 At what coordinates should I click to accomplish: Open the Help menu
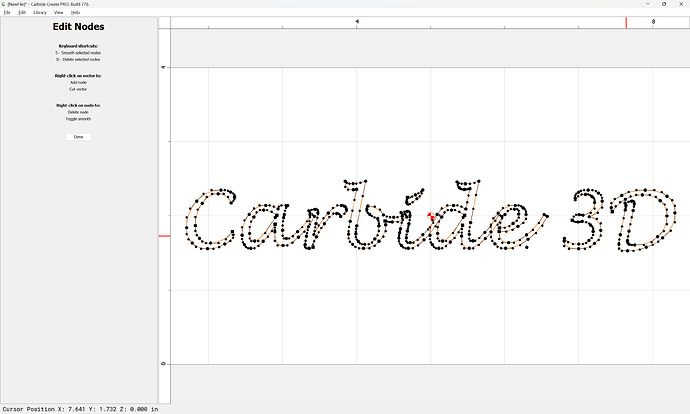(x=75, y=12)
